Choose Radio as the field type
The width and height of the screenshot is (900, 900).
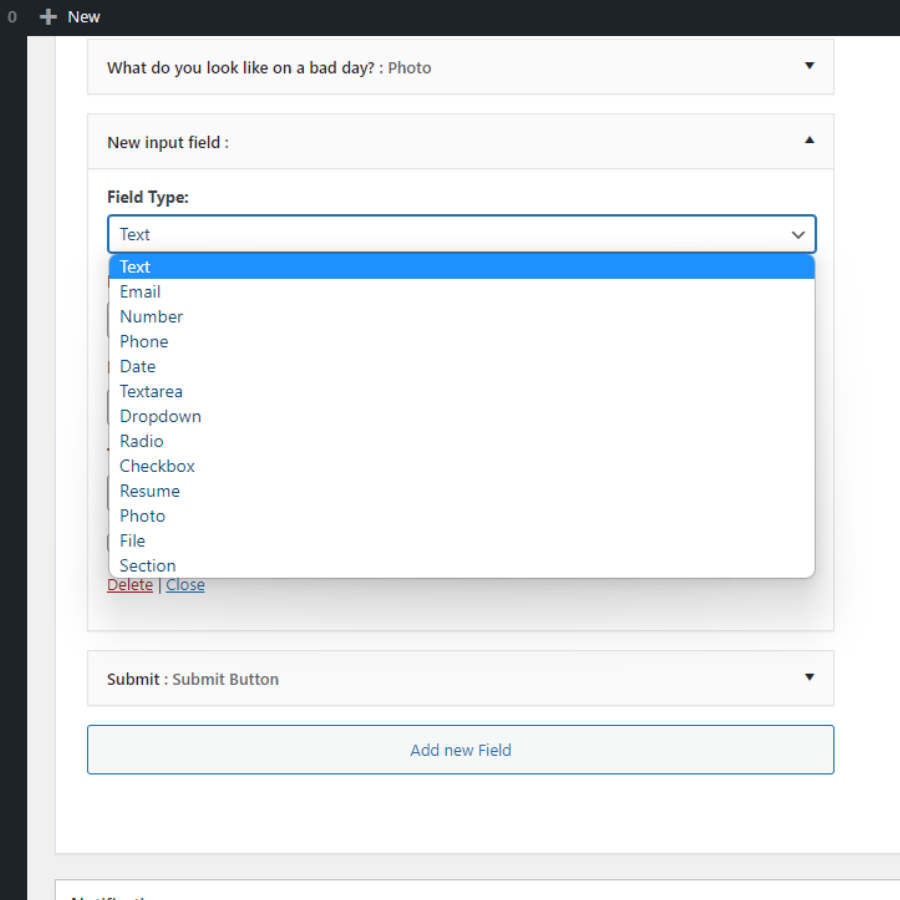coord(461,441)
